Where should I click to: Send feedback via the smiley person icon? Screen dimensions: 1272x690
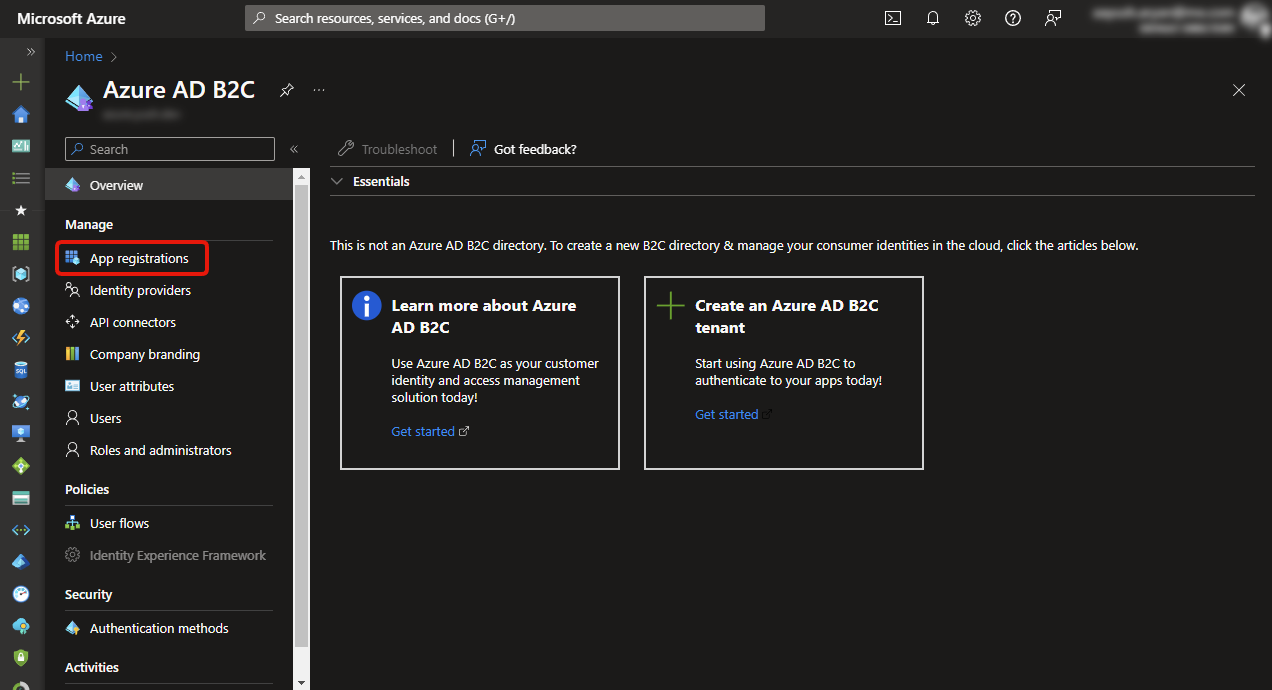coord(1052,17)
